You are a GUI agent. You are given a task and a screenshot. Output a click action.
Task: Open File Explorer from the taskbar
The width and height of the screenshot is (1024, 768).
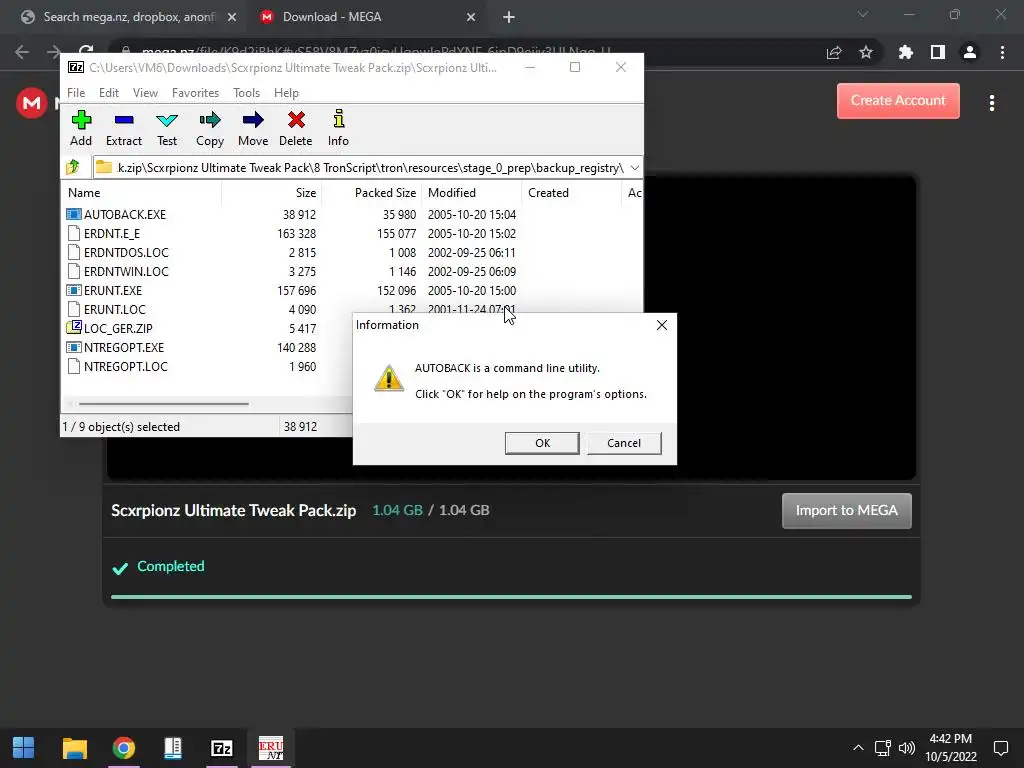point(74,748)
